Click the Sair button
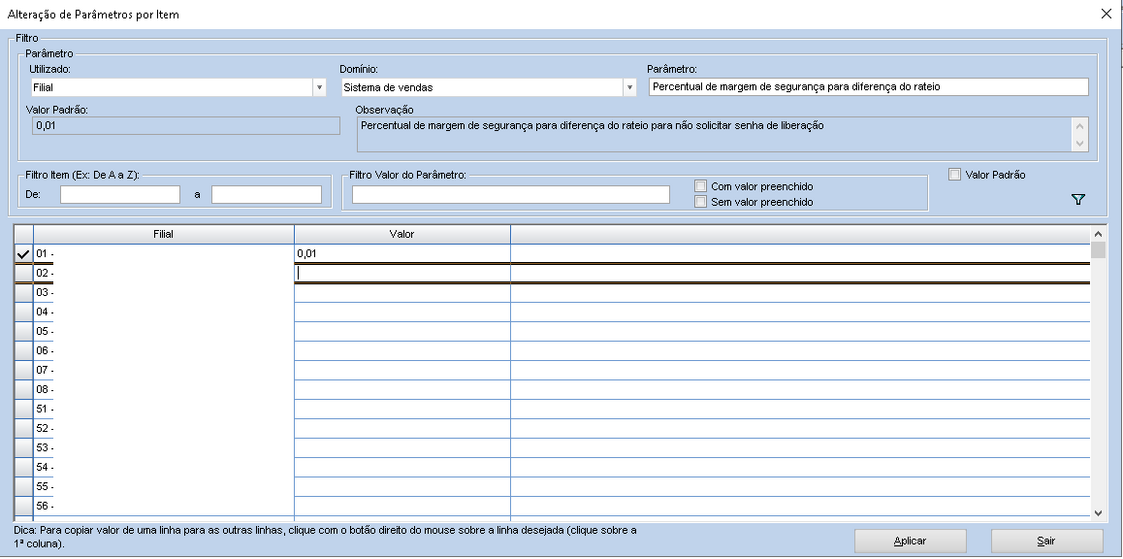The image size is (1123, 559). (1046, 541)
